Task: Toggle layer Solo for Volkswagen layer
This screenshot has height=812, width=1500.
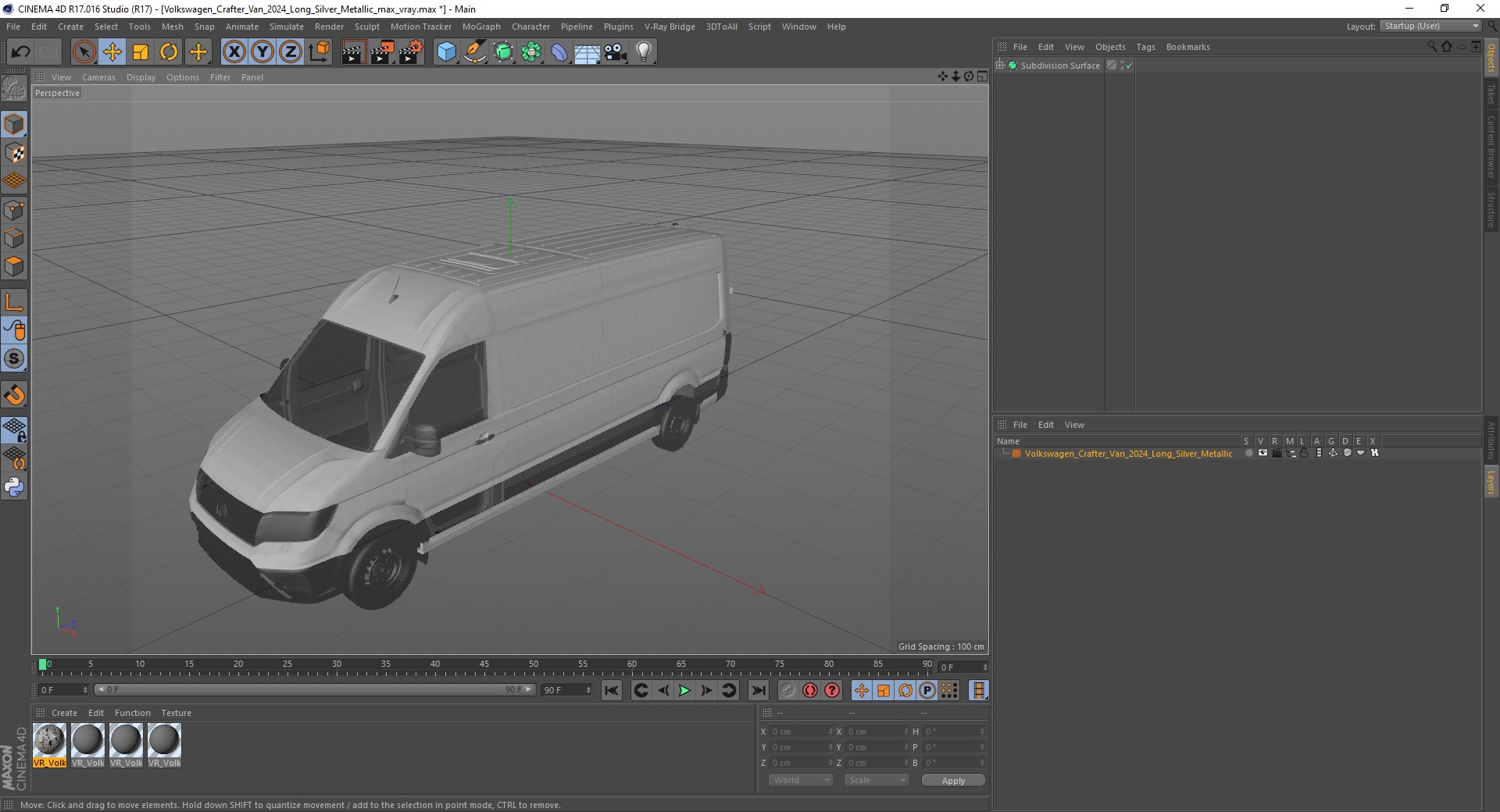Action: click(x=1248, y=453)
